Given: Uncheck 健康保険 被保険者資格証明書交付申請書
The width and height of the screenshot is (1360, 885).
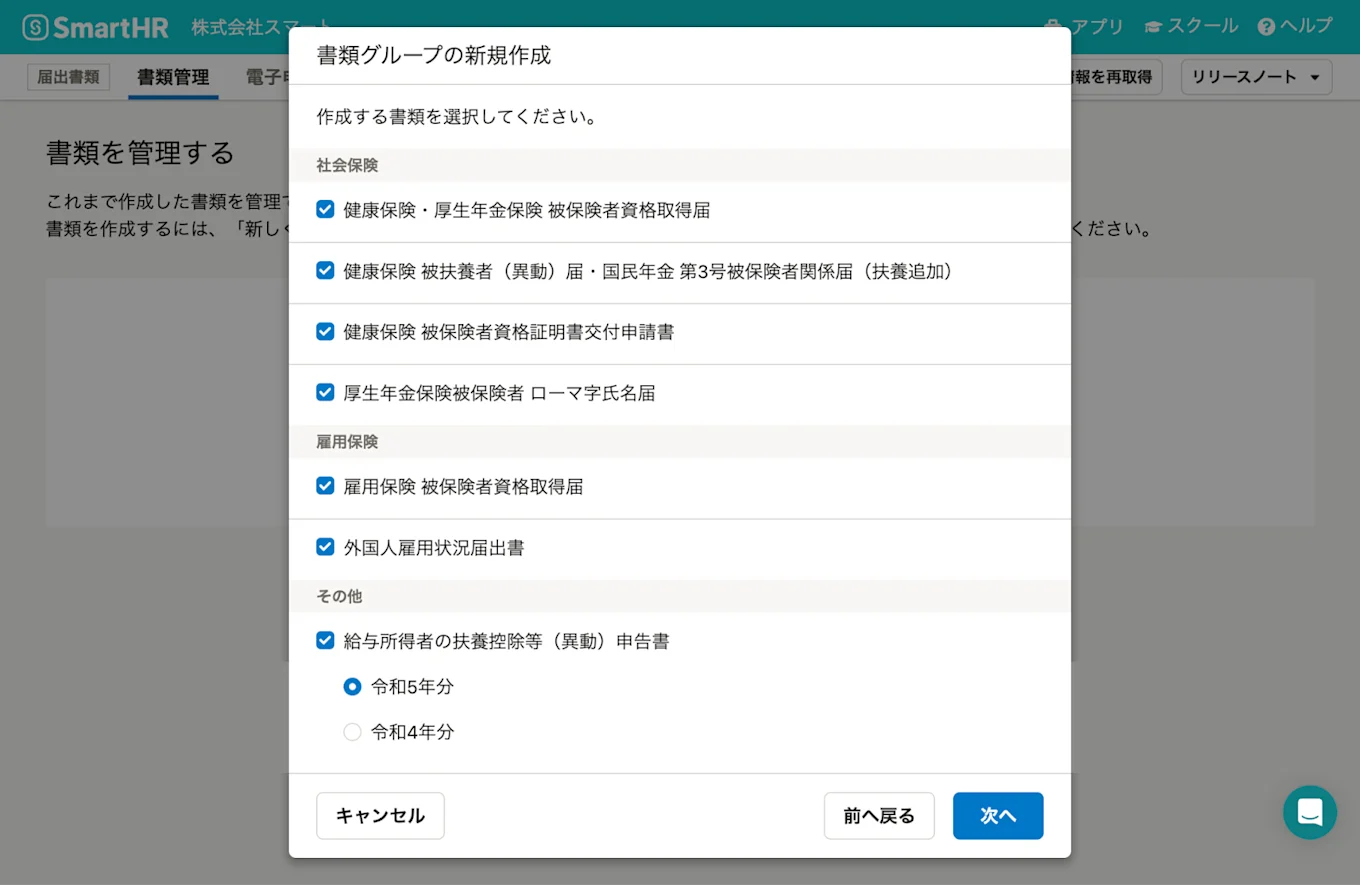Looking at the screenshot, I should [325, 331].
